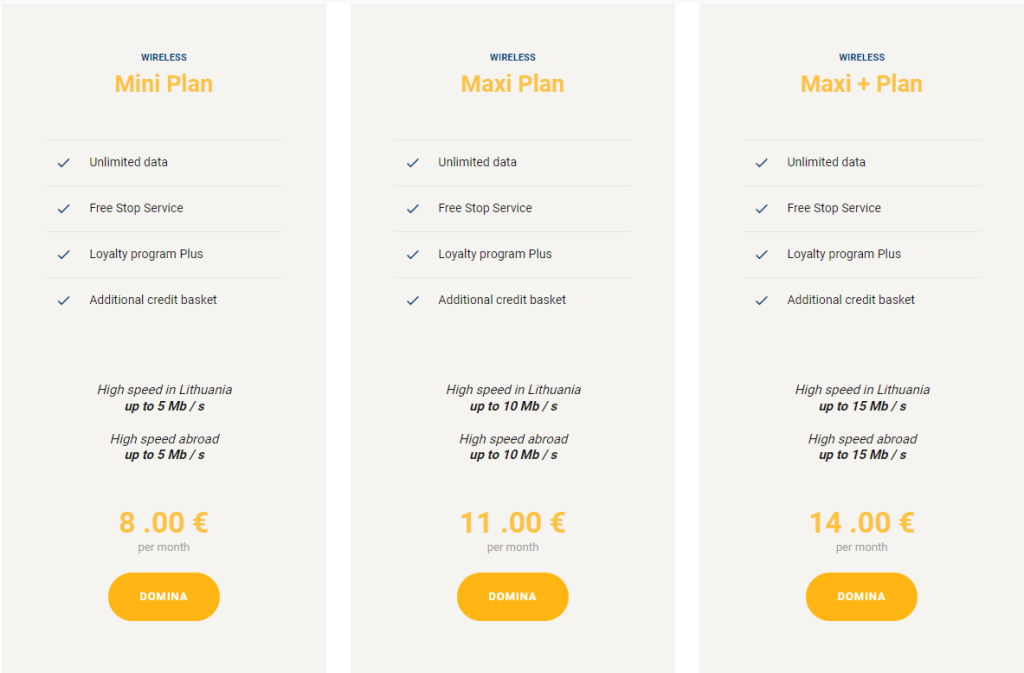Click the WIRELESS label above Maxi + Plan
This screenshot has width=1024, height=673.
click(x=861, y=57)
